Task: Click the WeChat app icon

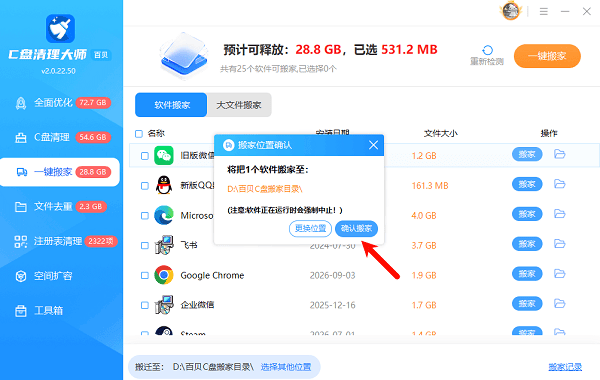Action: click(164, 155)
